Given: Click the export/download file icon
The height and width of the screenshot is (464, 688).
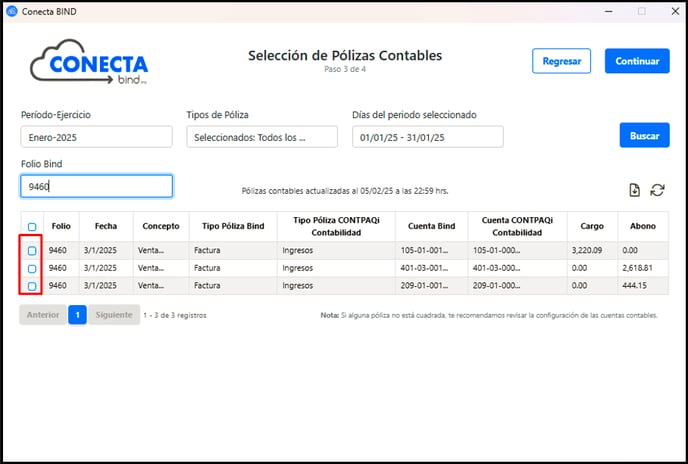Looking at the screenshot, I should tap(634, 190).
